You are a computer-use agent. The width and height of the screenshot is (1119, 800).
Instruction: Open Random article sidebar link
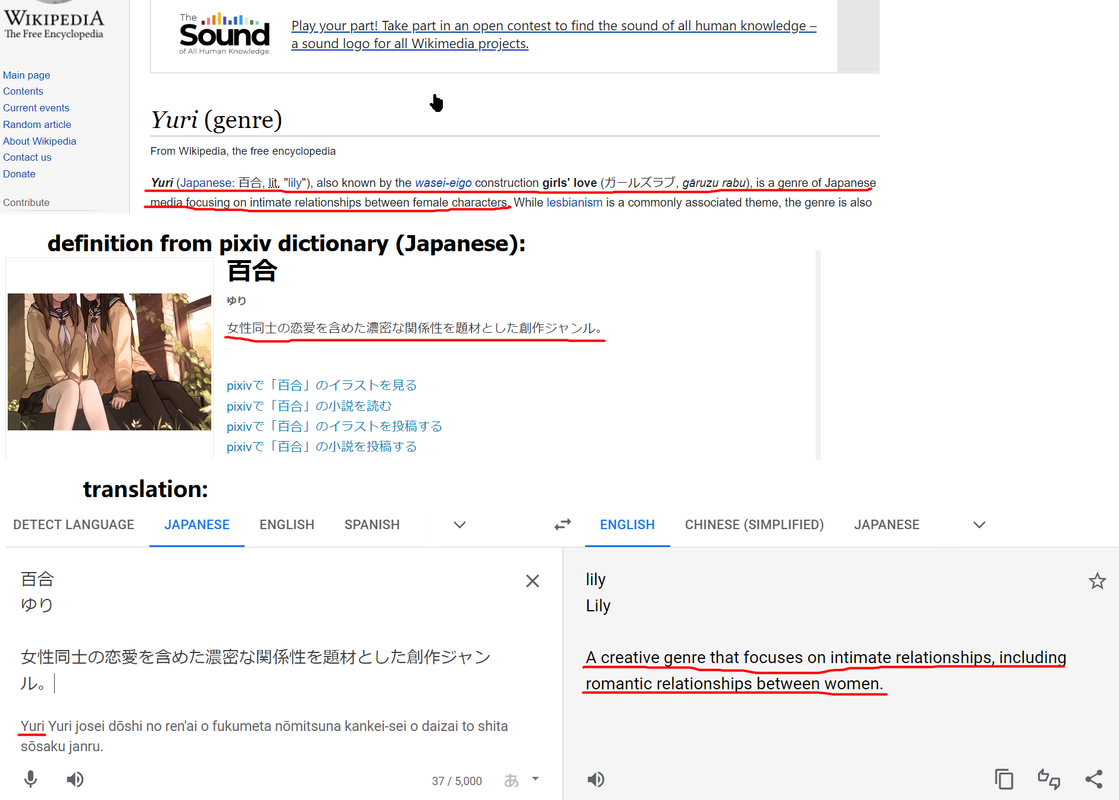[x=37, y=124]
